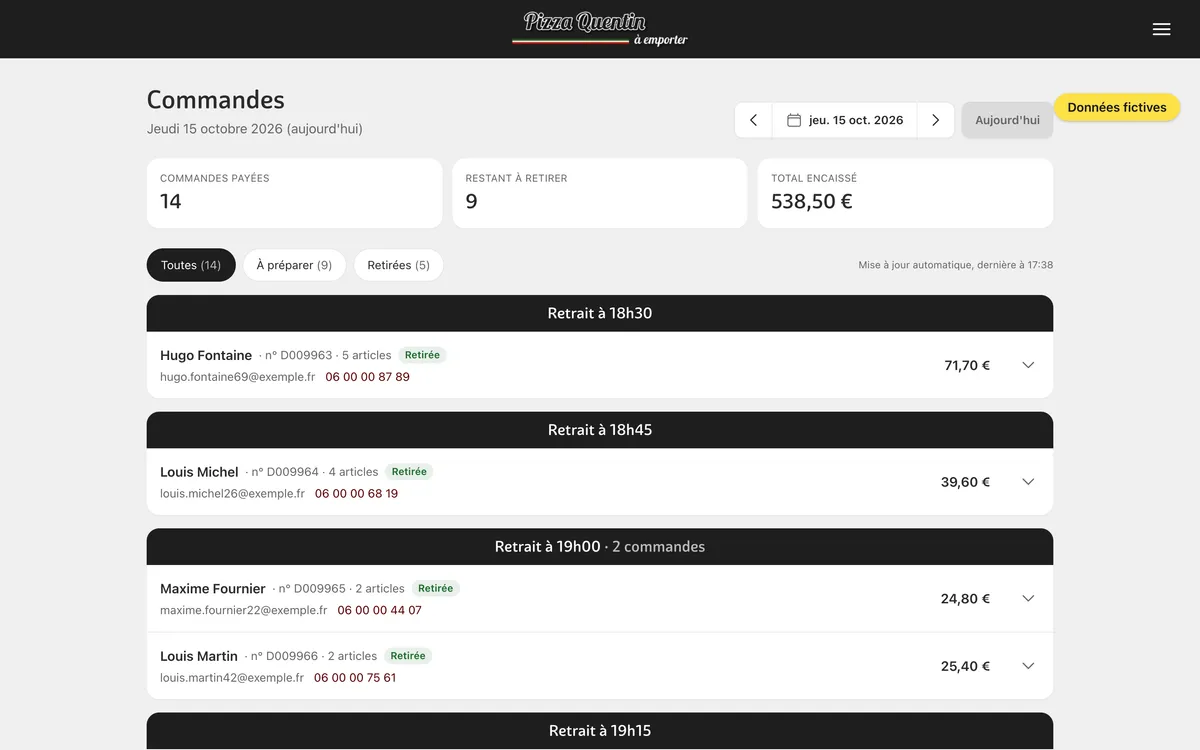Click the Données fictives badge
The height and width of the screenshot is (750, 1200).
pos(1117,107)
